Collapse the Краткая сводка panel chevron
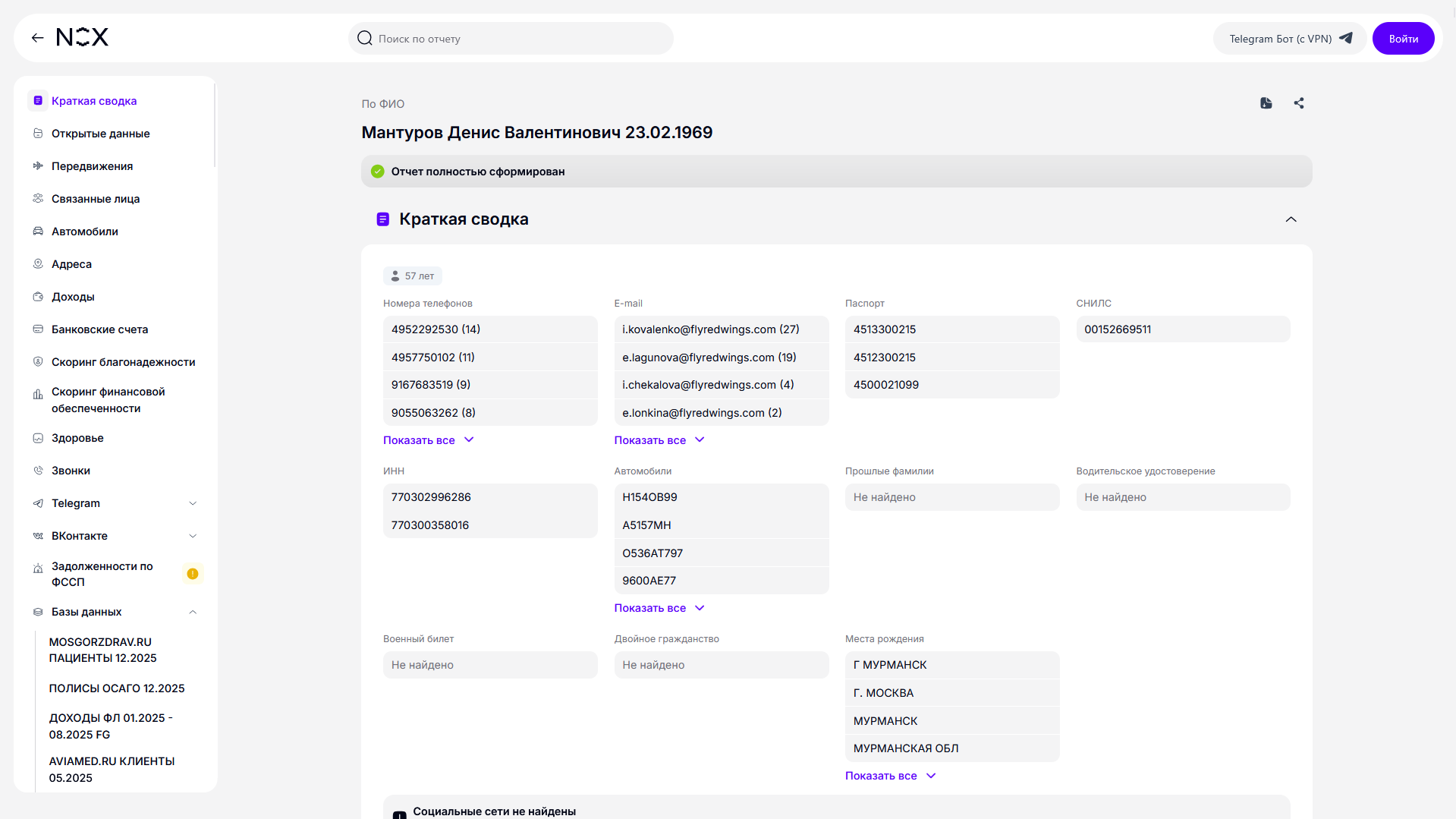 (x=1291, y=219)
